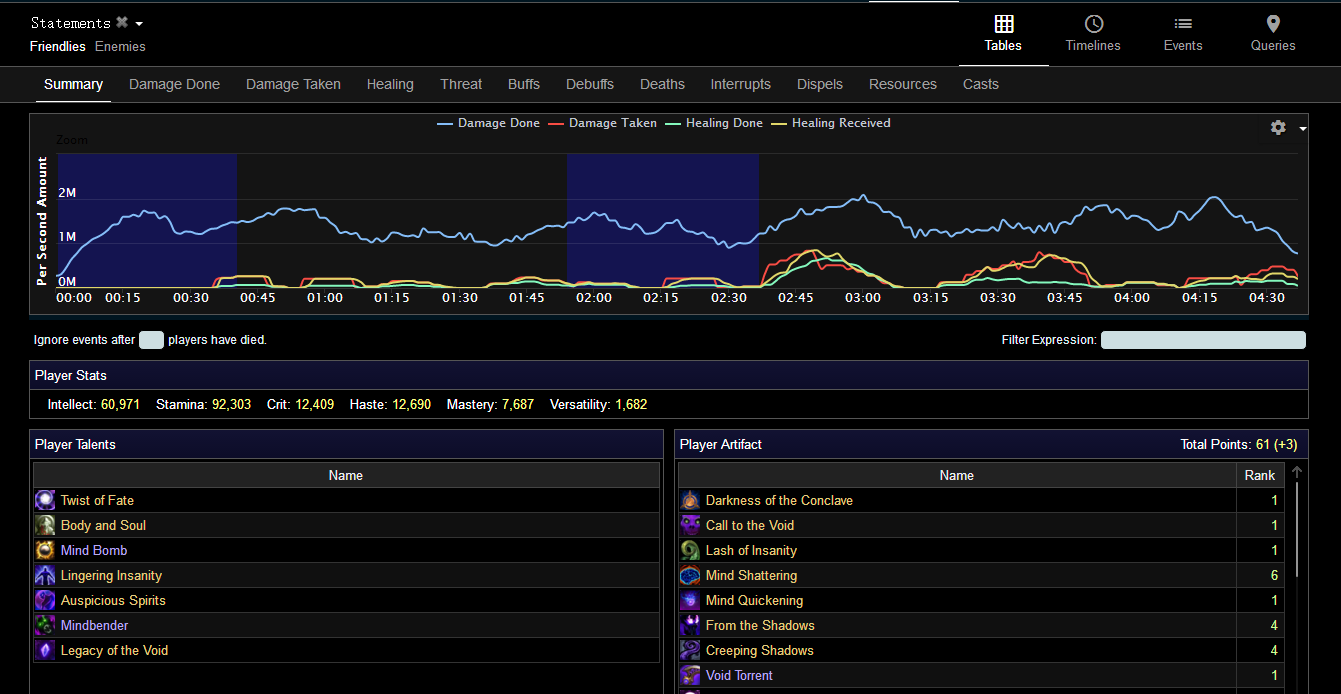
Task: Switch to the Summary tab
Action: point(73,84)
